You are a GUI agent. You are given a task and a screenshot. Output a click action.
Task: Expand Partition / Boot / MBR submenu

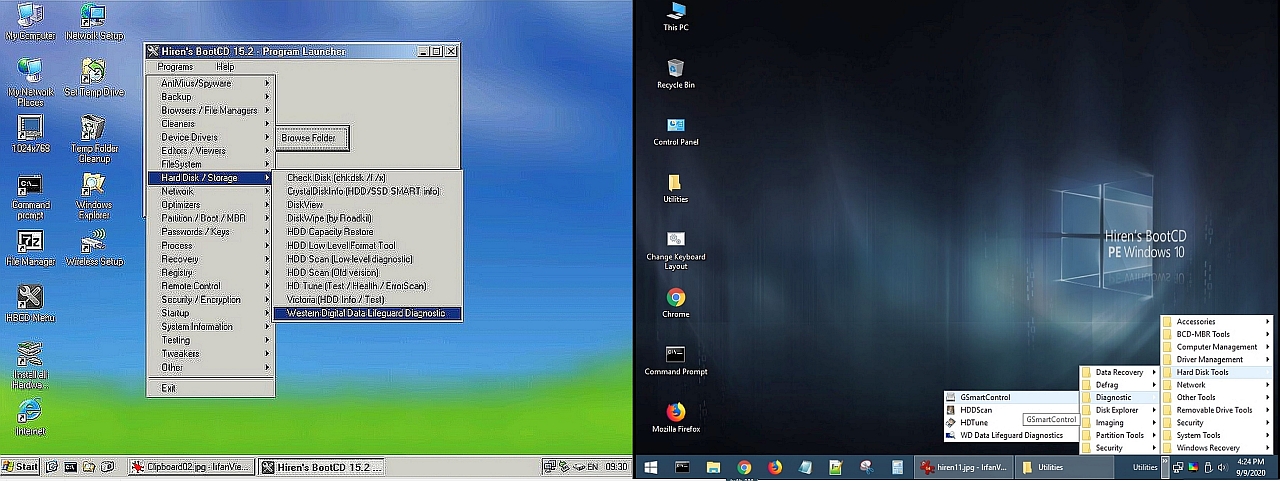[210, 218]
